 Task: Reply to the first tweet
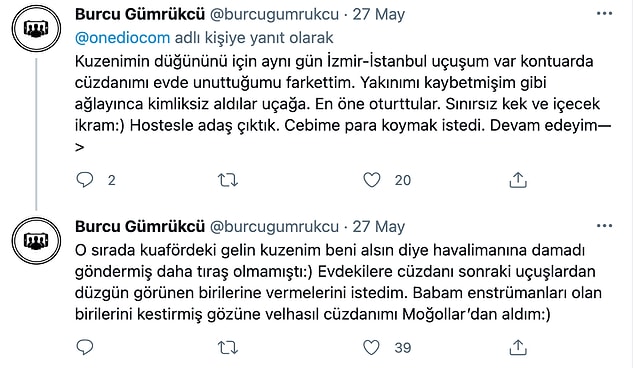point(85,180)
